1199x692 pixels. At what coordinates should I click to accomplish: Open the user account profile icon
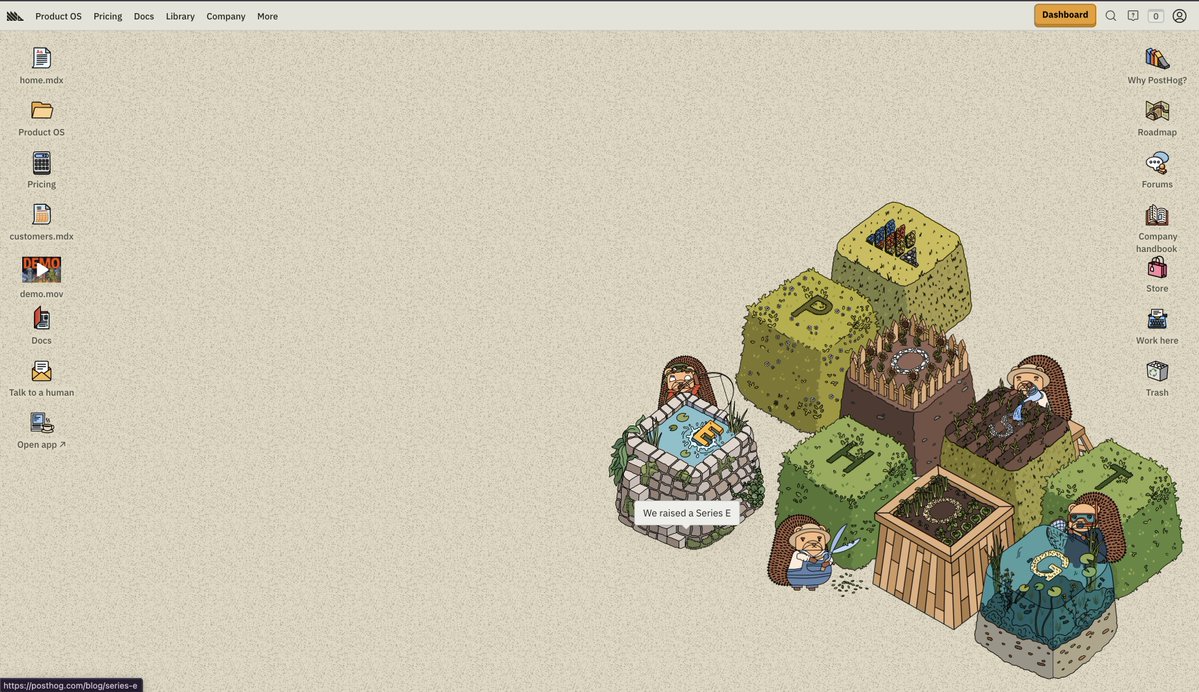point(1179,16)
